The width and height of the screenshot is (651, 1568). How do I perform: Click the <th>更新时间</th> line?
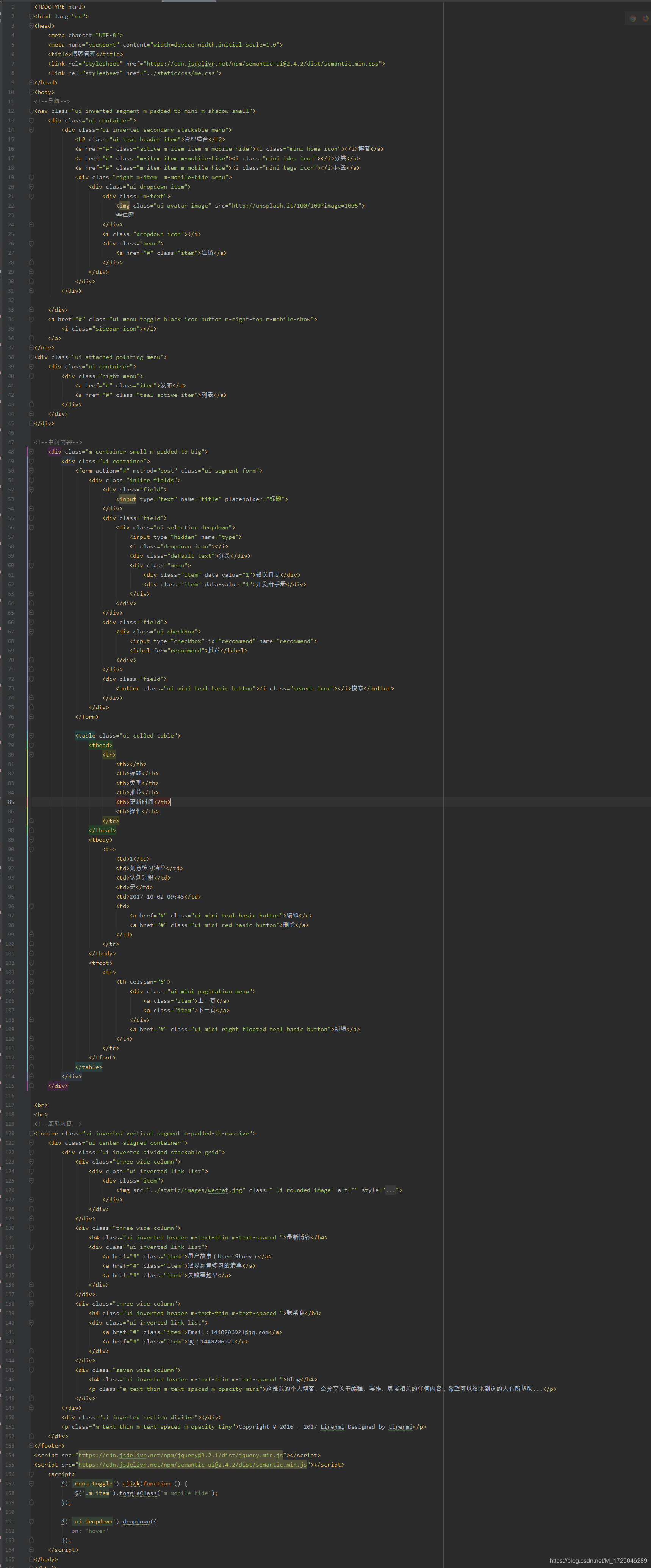coord(143,802)
